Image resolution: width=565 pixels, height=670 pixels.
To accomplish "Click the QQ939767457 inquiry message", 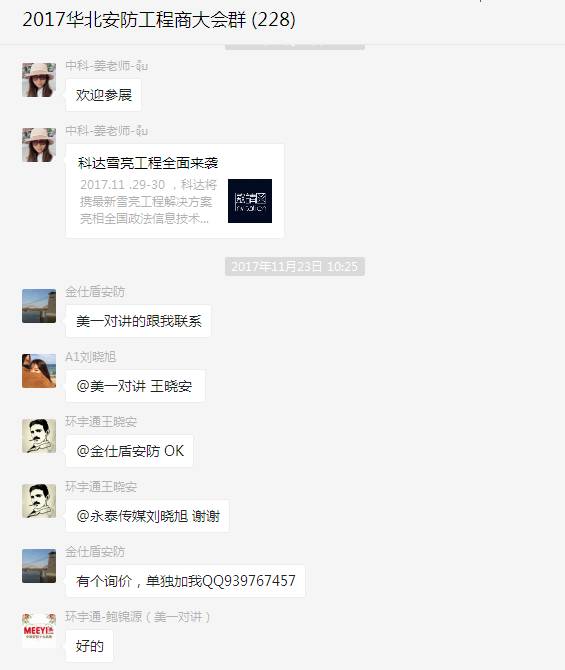I will pyautogui.click(x=185, y=581).
